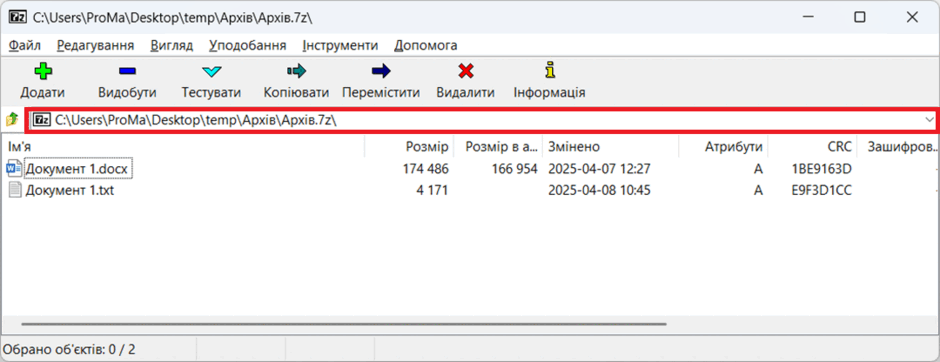This screenshot has height=362, width=940.
Task: Click the blue minus Видобути icon
Action: point(127,71)
